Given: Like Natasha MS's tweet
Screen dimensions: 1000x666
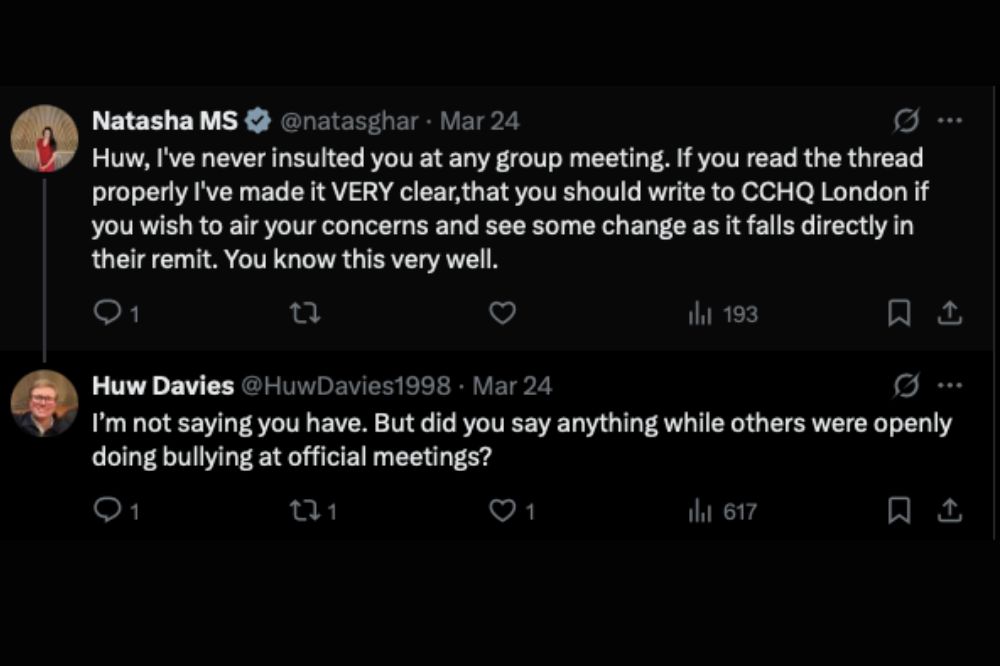Looking at the screenshot, I should (502, 314).
